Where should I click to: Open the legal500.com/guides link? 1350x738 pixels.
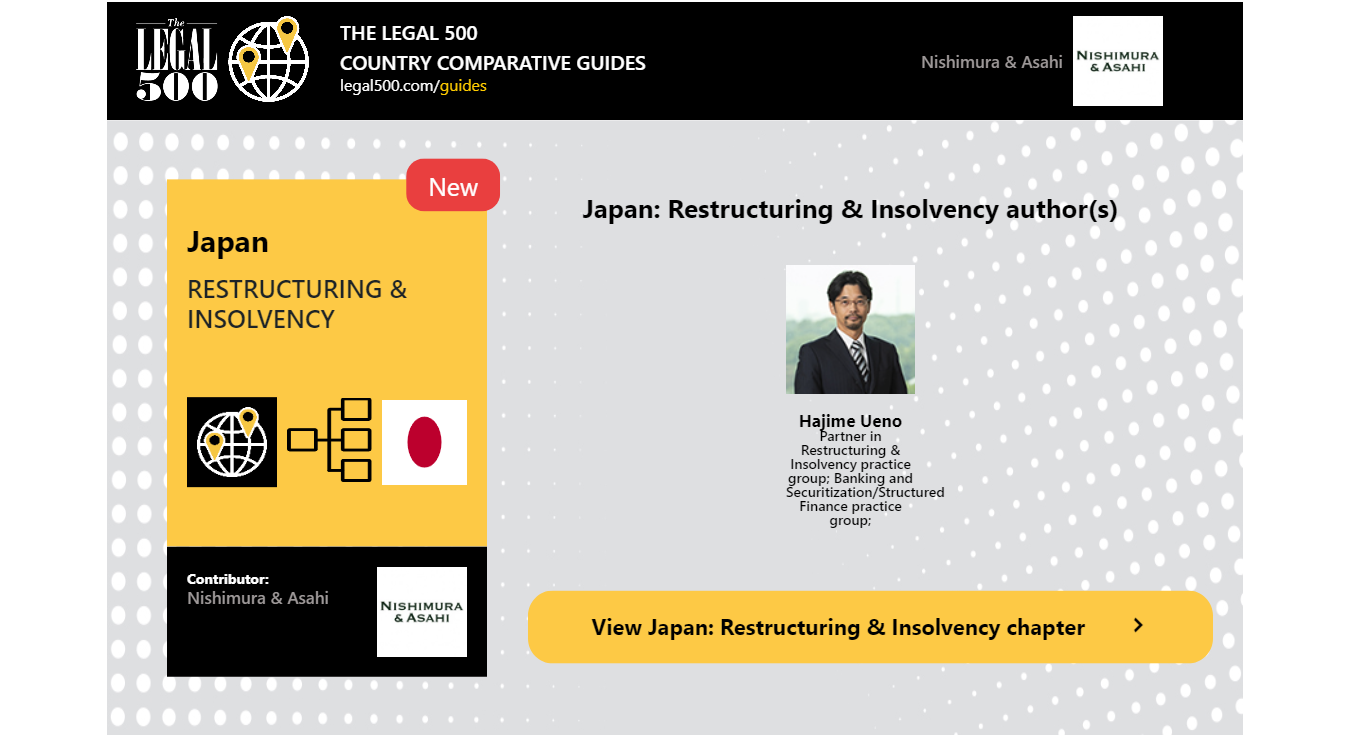coord(413,86)
